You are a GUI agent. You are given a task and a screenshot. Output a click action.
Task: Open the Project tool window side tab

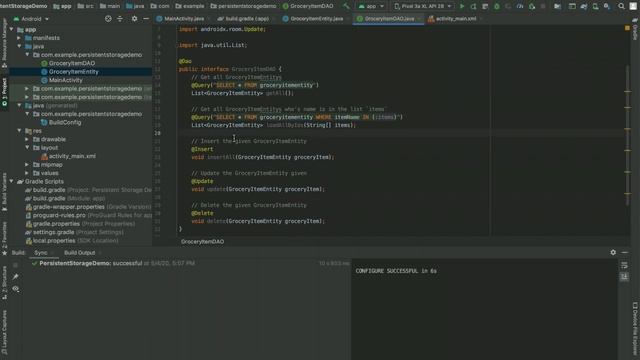click(4, 92)
